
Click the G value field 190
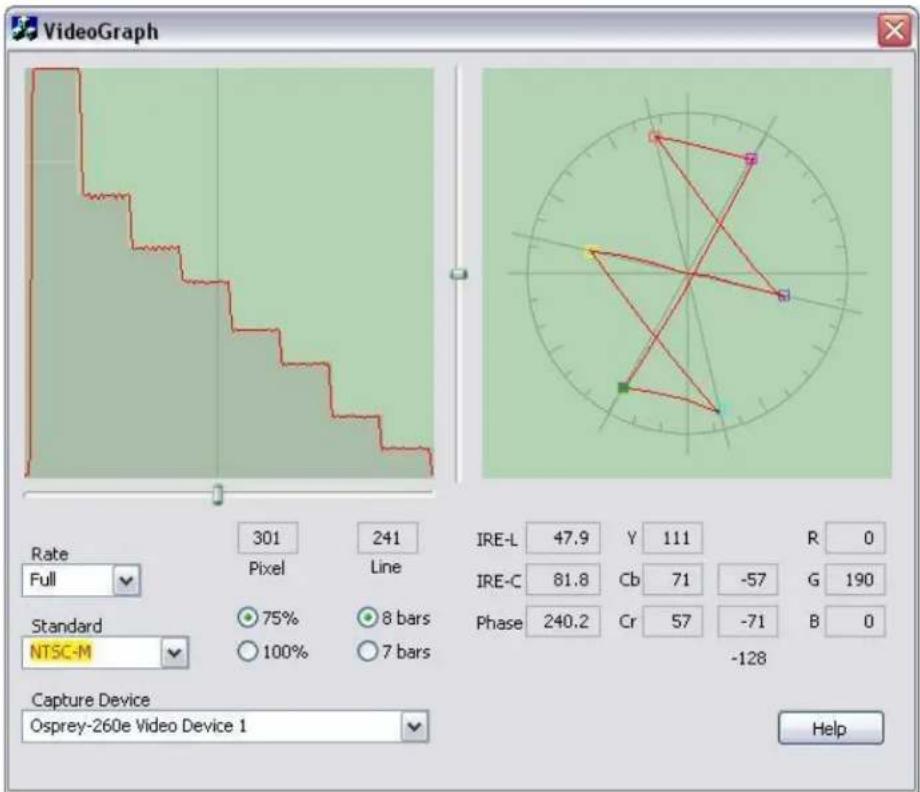tap(855, 580)
